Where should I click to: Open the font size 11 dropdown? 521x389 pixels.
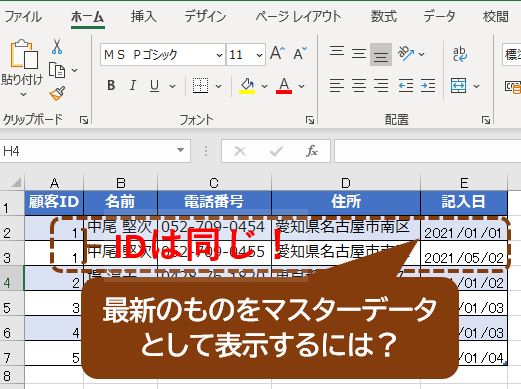pyautogui.click(x=259, y=55)
